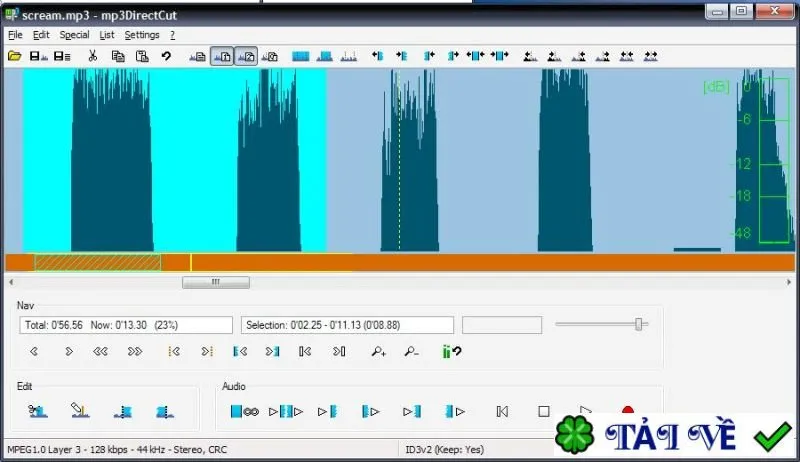Click the loop play selection icon
This screenshot has width=800, height=462.
(244, 412)
